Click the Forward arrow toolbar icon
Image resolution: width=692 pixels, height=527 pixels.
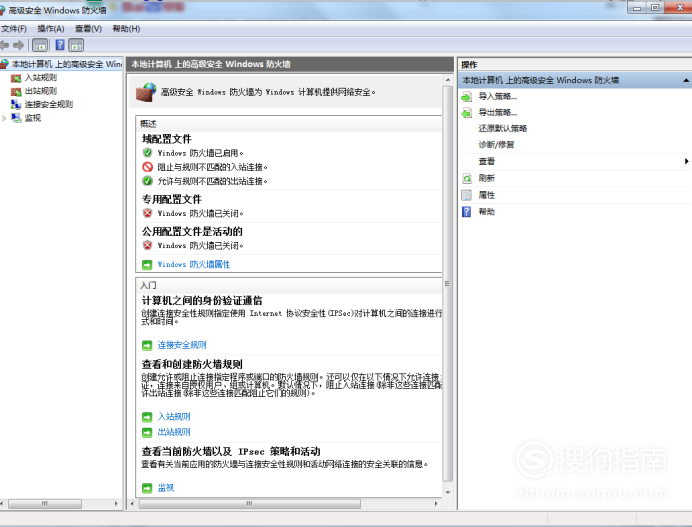(19, 45)
